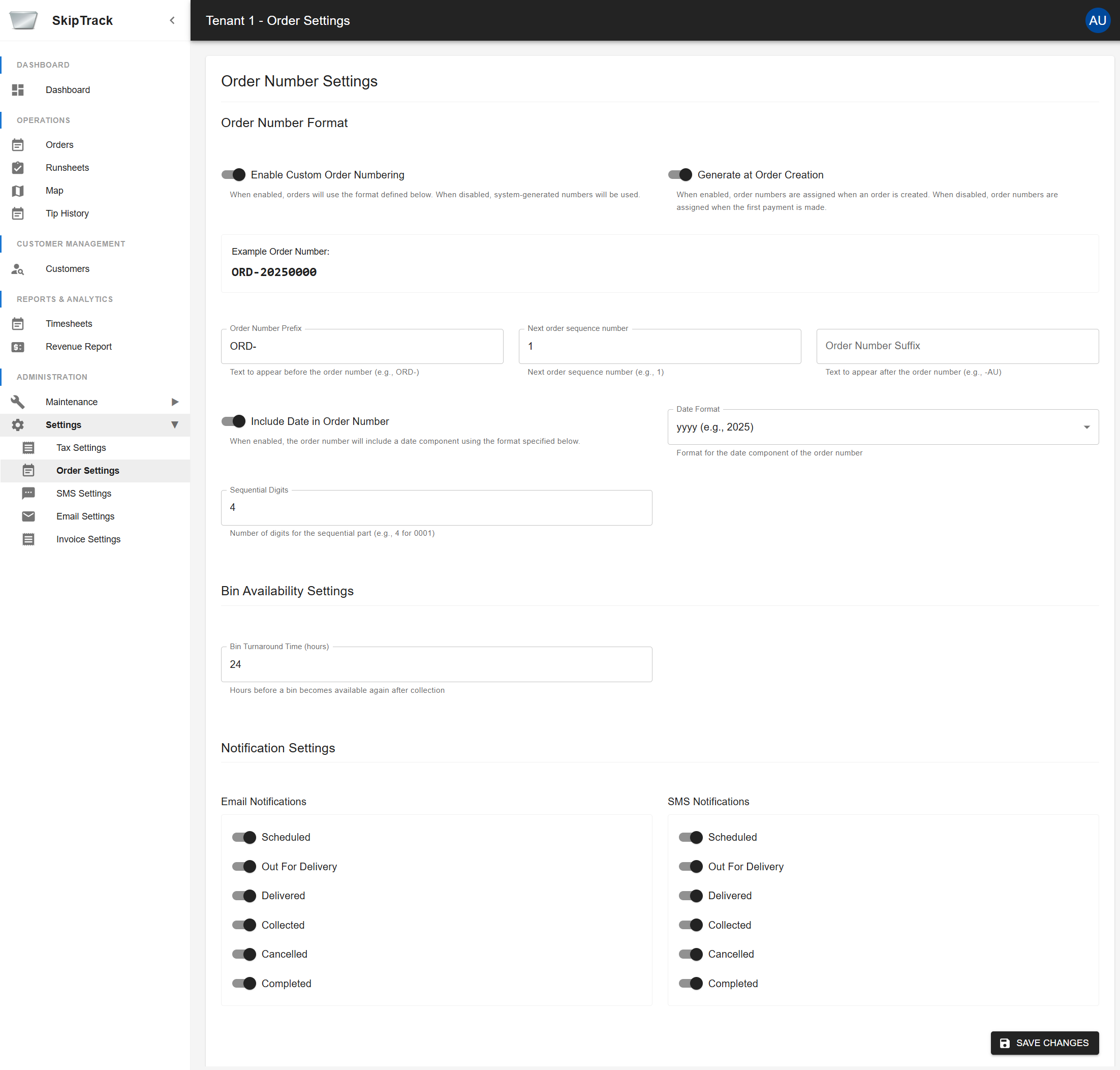
Task: Open the Map icon in Operations
Action: pos(18,191)
